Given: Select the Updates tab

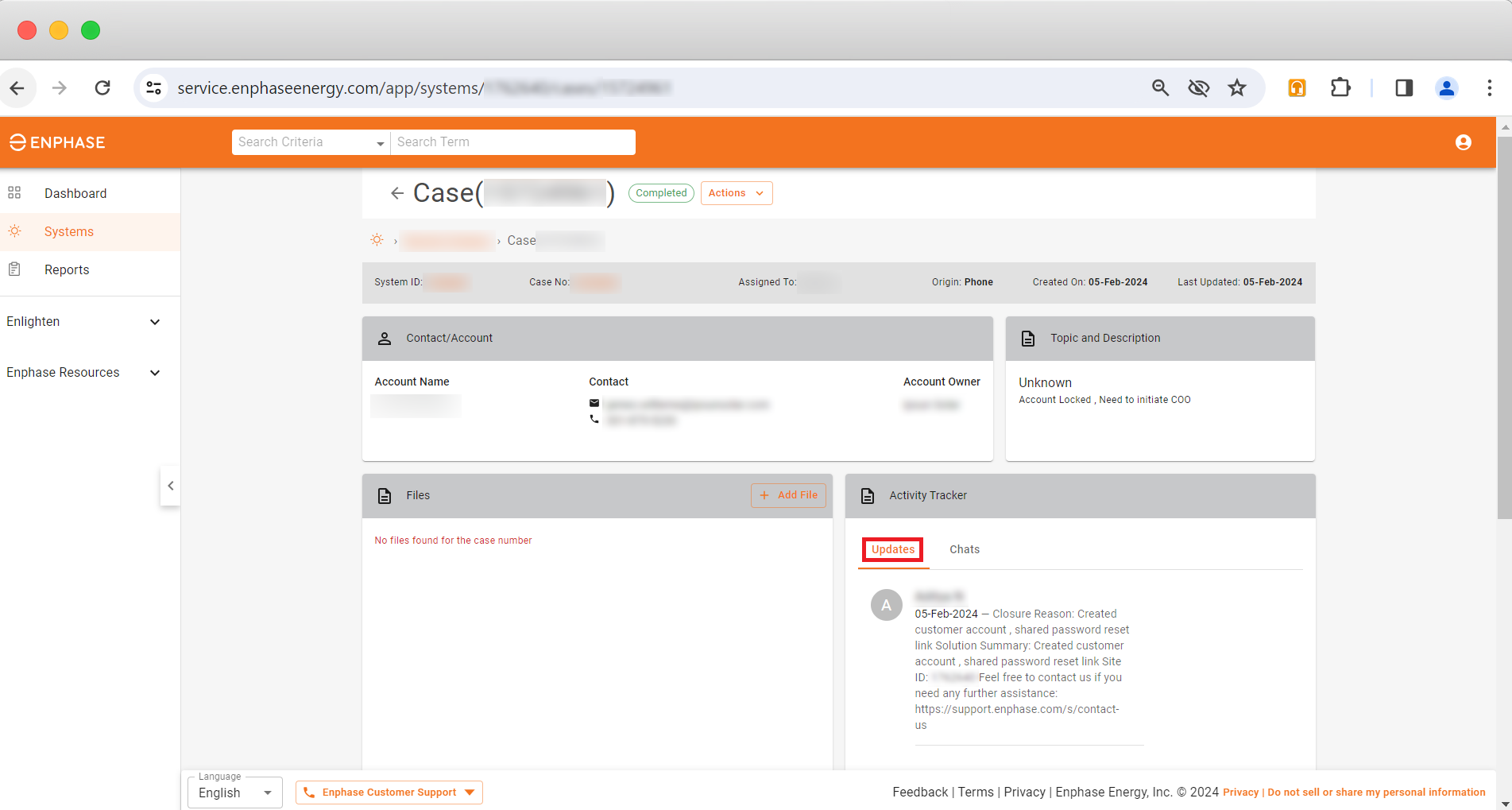Looking at the screenshot, I should click(x=891, y=548).
